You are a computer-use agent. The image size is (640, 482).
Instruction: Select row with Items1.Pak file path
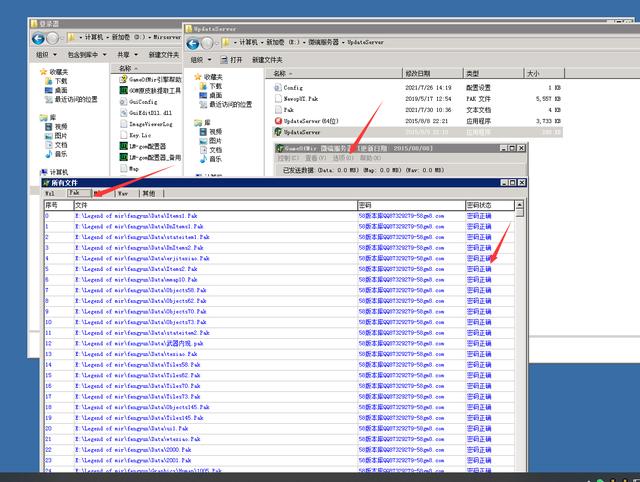click(200, 215)
